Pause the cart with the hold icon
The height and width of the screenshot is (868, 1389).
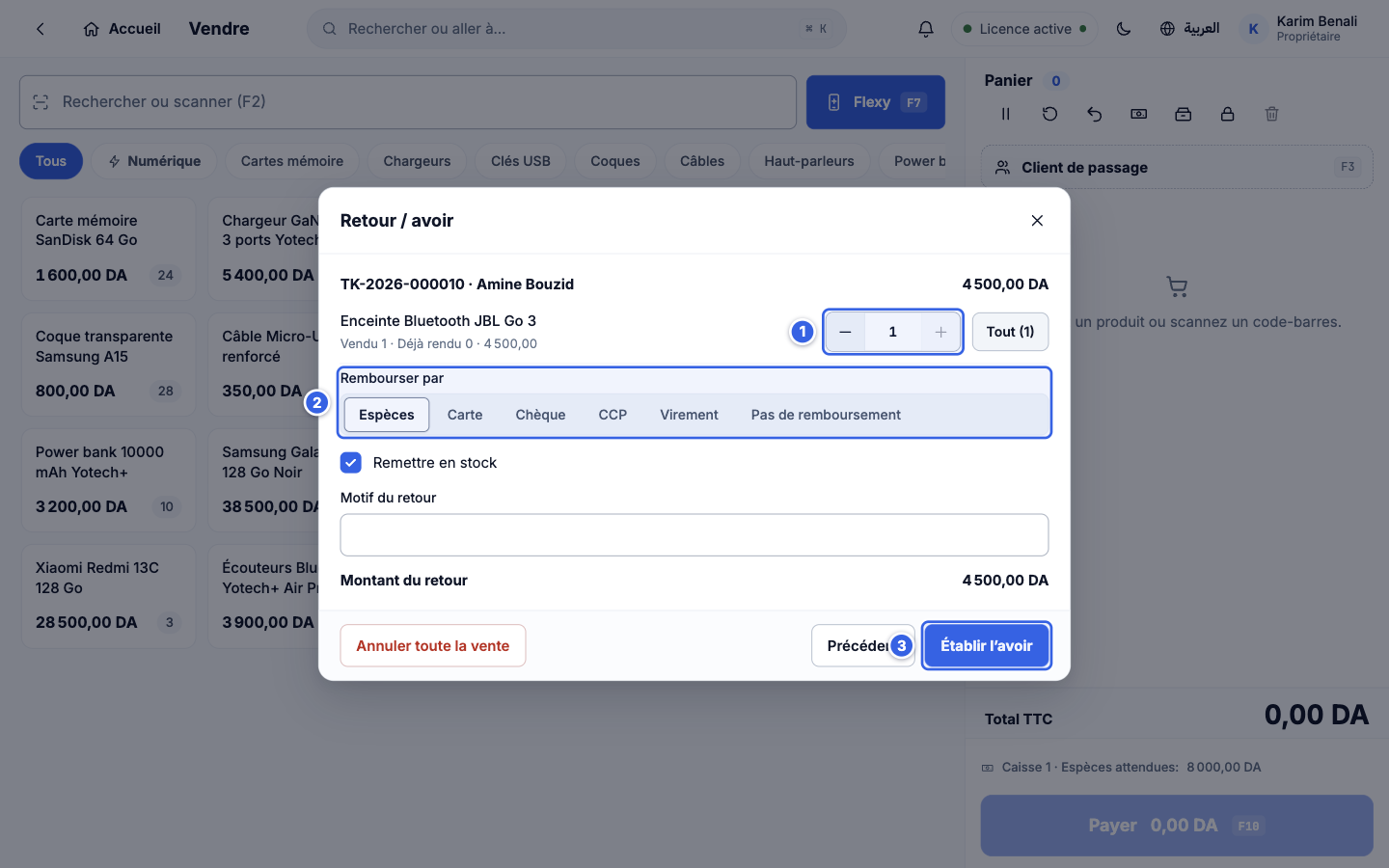point(1005,114)
